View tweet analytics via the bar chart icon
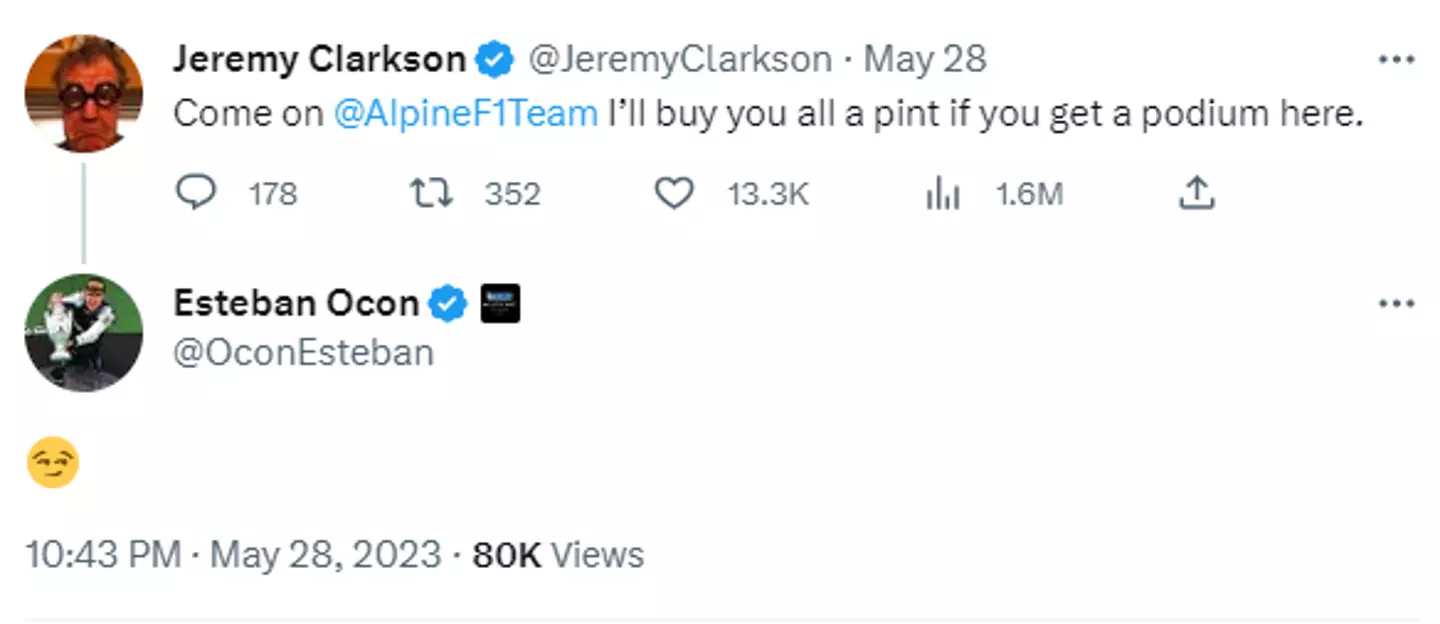This screenshot has height=624, width=1440. point(941,193)
